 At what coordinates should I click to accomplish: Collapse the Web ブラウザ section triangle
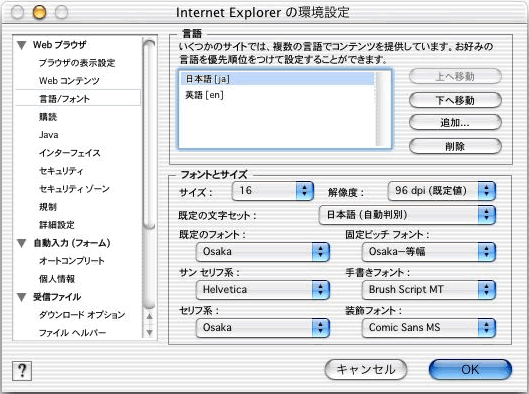tap(22, 45)
